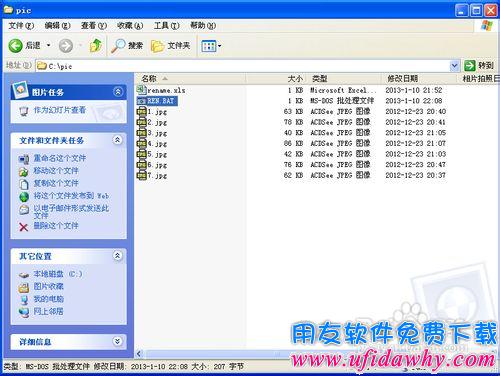The width and height of the screenshot is (500, 376).
Task: Sort by the 大小 column header
Action: tap(276, 79)
